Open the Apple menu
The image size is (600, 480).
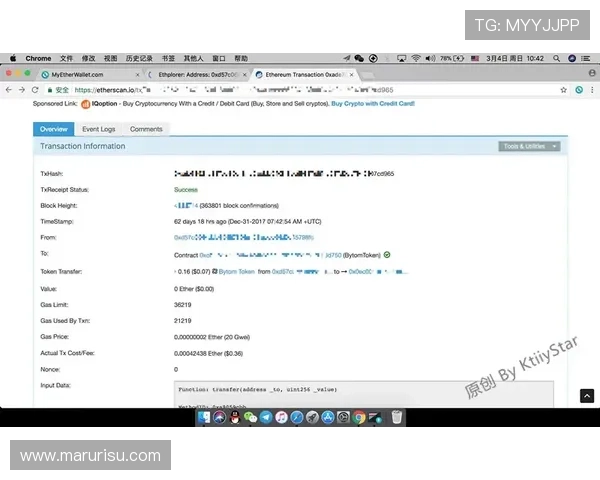tap(13, 58)
